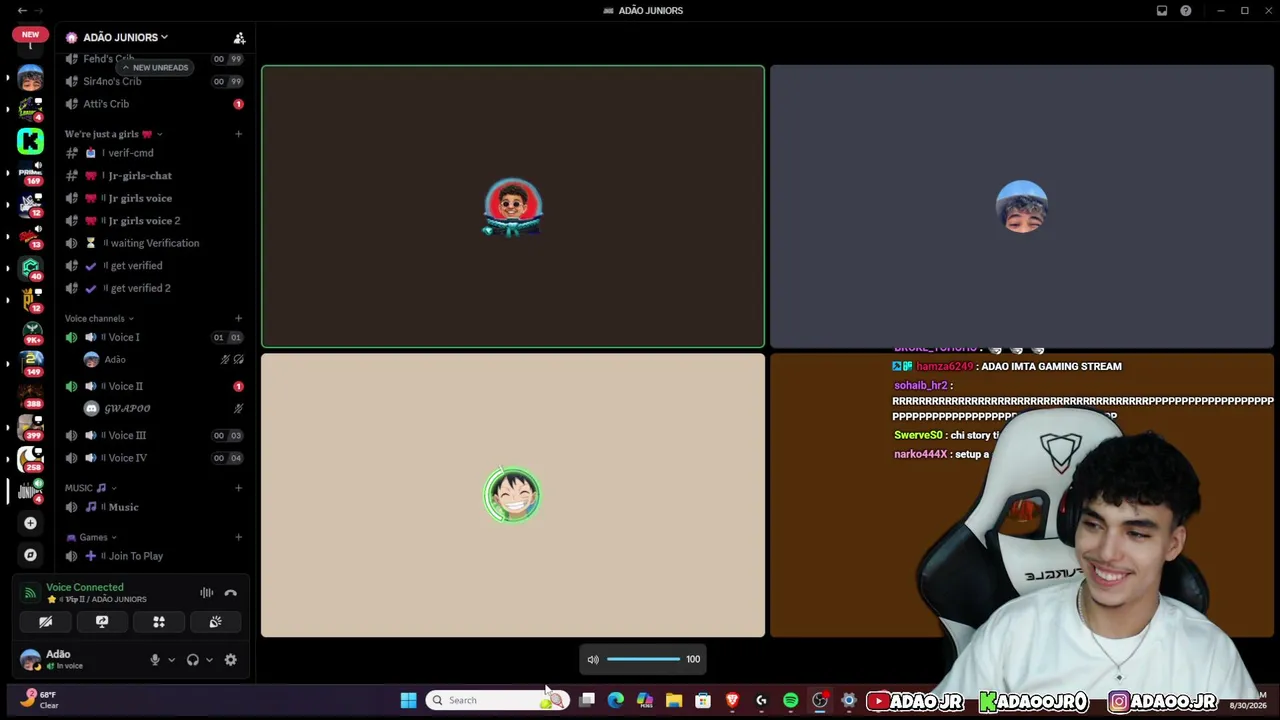Viewport: 1280px width, 720px height.
Task: Add a channel to MUSIC category
Action: click(x=238, y=488)
